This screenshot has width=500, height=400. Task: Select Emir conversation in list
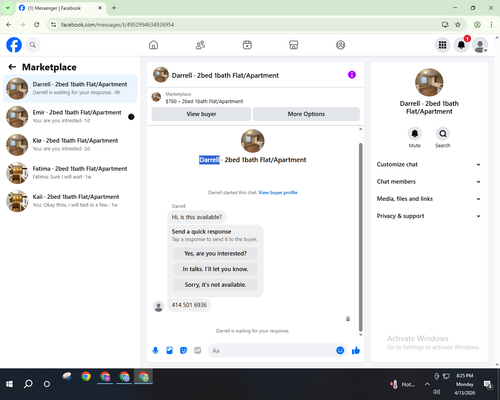tap(70, 117)
